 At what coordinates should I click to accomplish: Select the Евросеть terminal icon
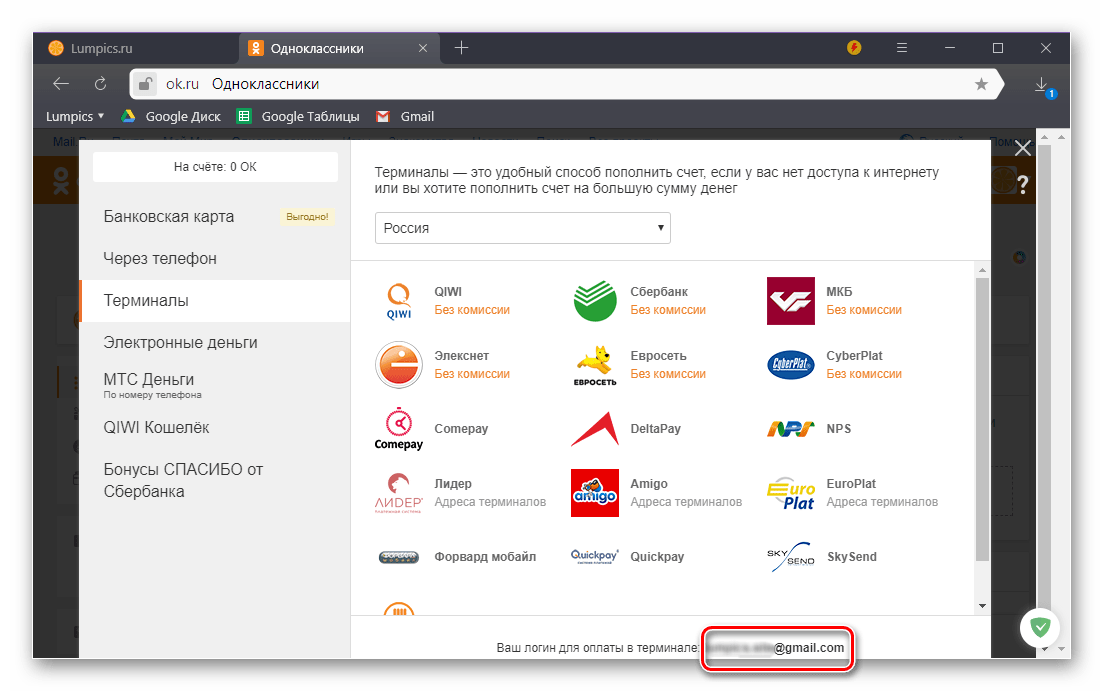(595, 365)
